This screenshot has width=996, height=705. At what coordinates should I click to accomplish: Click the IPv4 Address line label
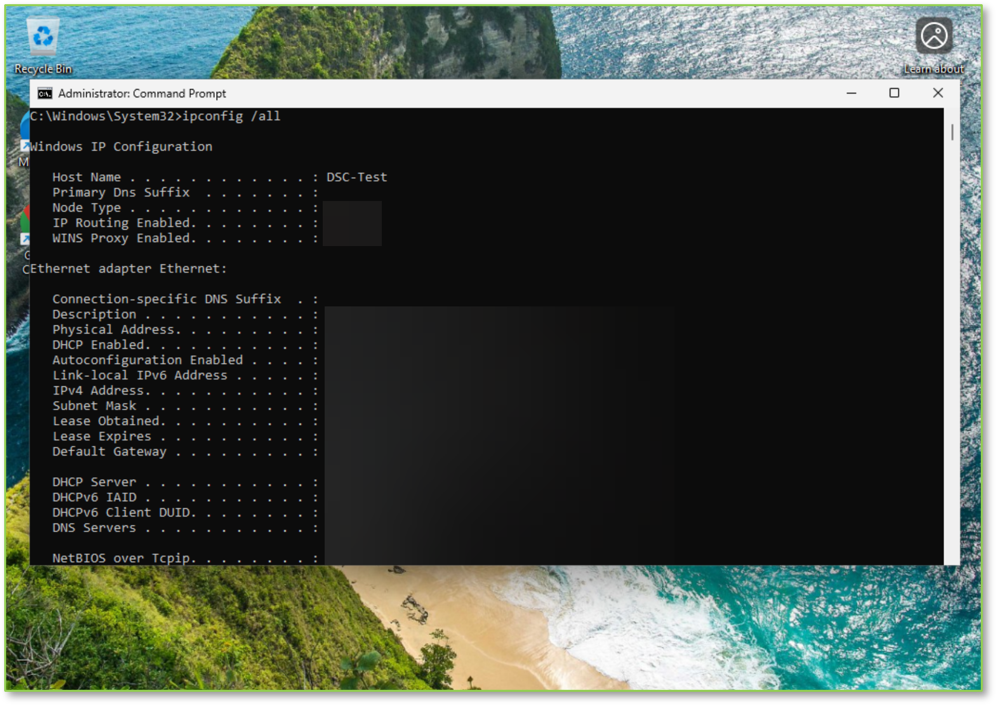click(x=101, y=391)
